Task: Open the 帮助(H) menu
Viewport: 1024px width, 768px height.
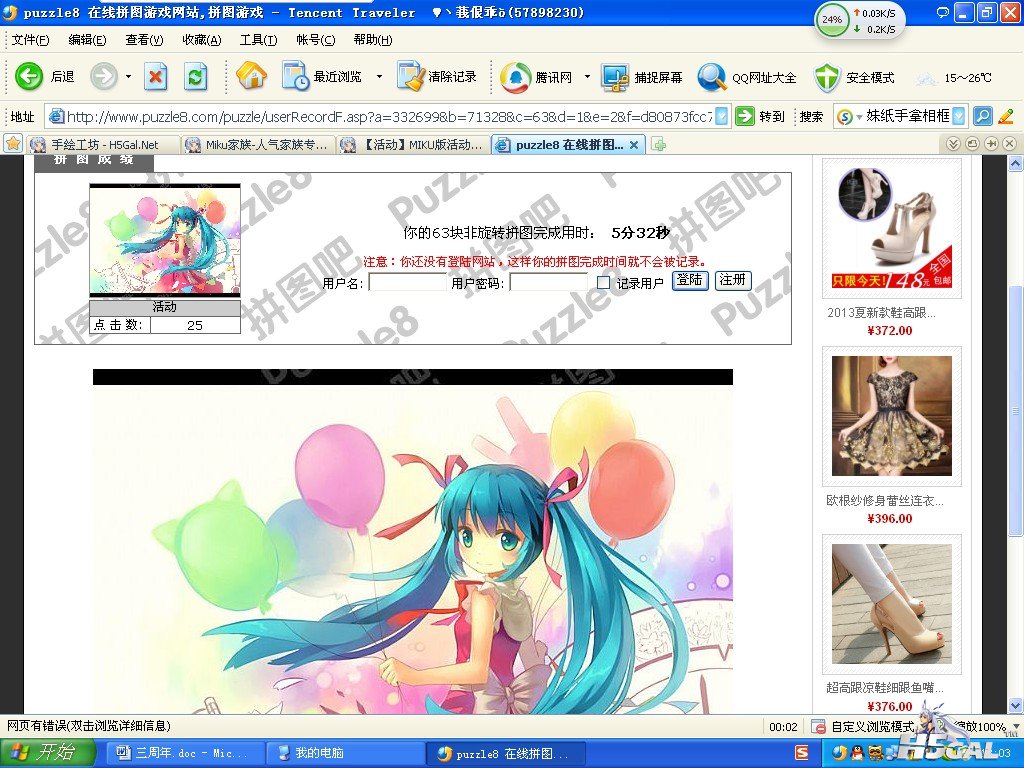Action: 372,40
